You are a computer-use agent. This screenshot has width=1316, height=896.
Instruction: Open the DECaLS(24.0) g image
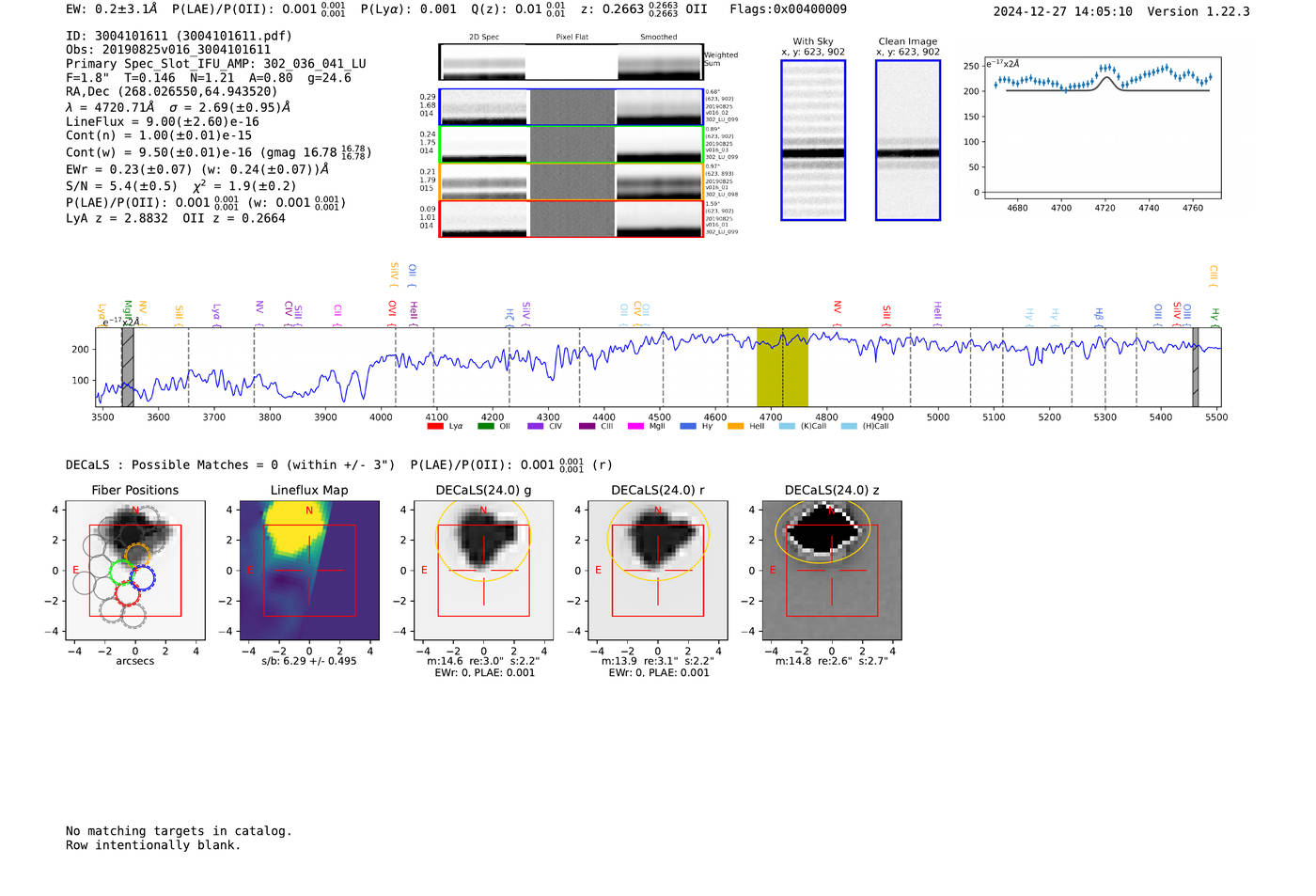483,571
